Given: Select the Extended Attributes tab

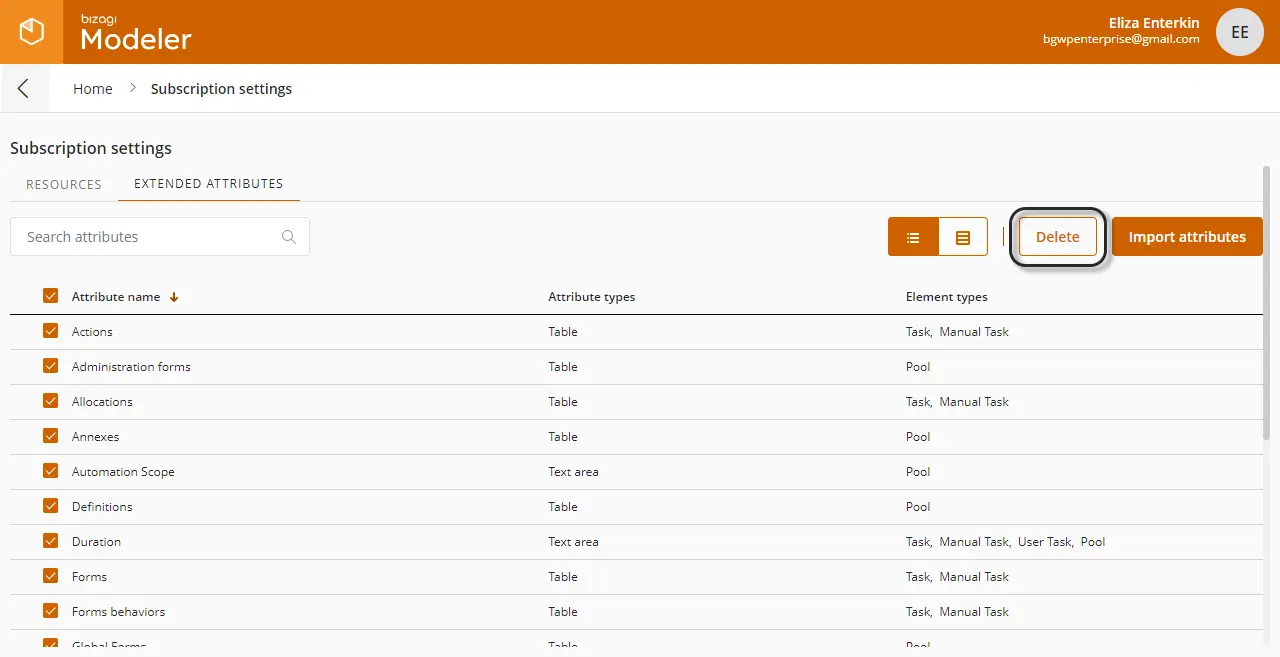Looking at the screenshot, I should (209, 184).
